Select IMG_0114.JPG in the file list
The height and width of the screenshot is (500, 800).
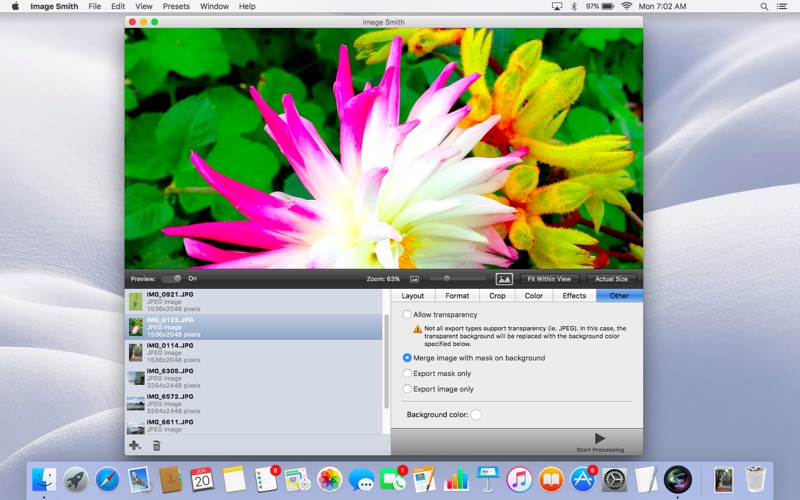pyautogui.click(x=254, y=353)
